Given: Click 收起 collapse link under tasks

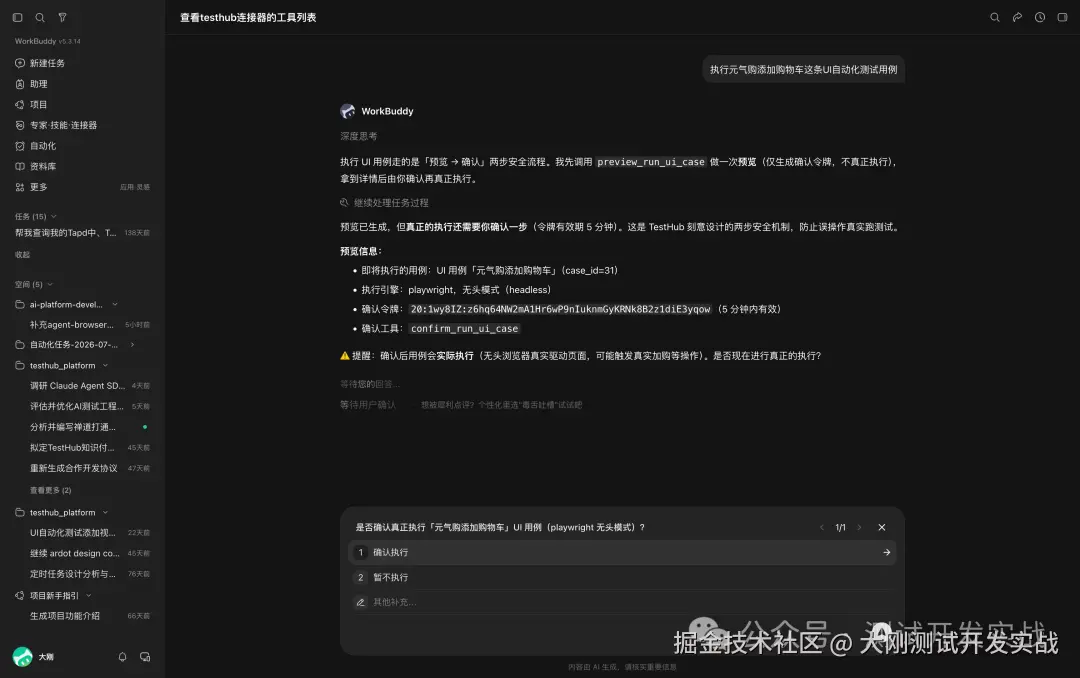Looking at the screenshot, I should click(23, 255).
